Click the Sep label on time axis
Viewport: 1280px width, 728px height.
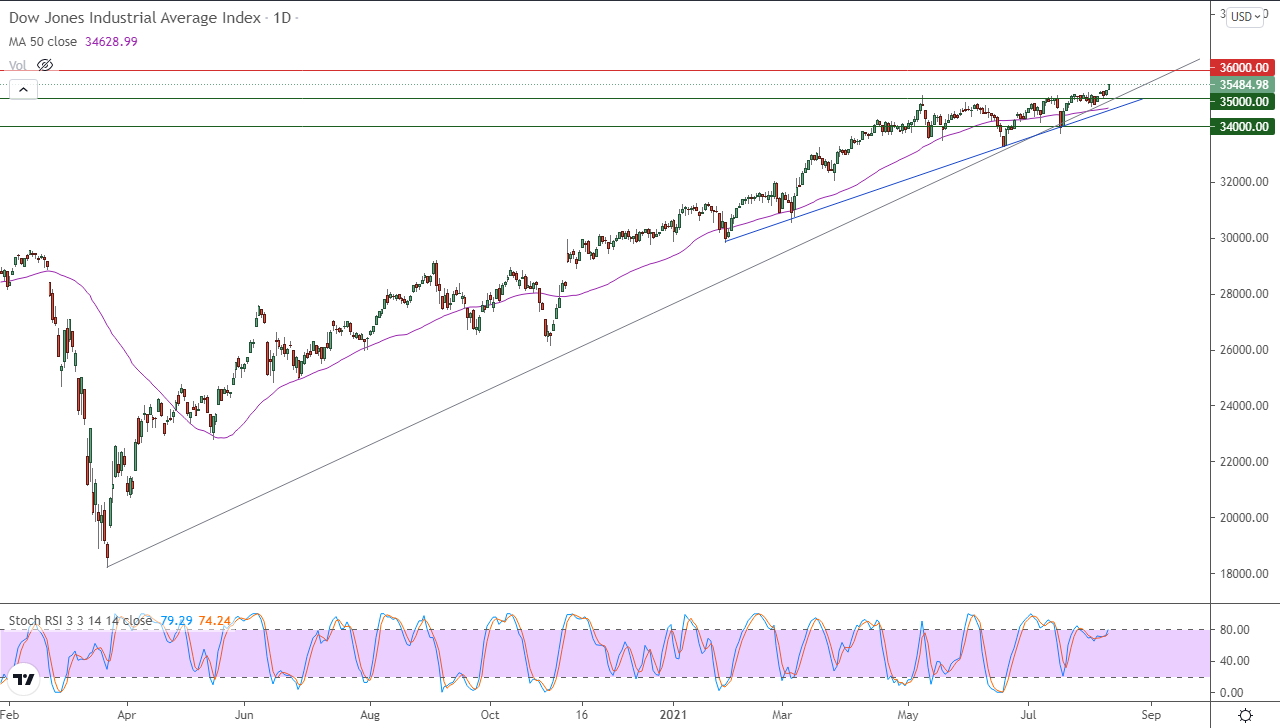(x=1151, y=715)
